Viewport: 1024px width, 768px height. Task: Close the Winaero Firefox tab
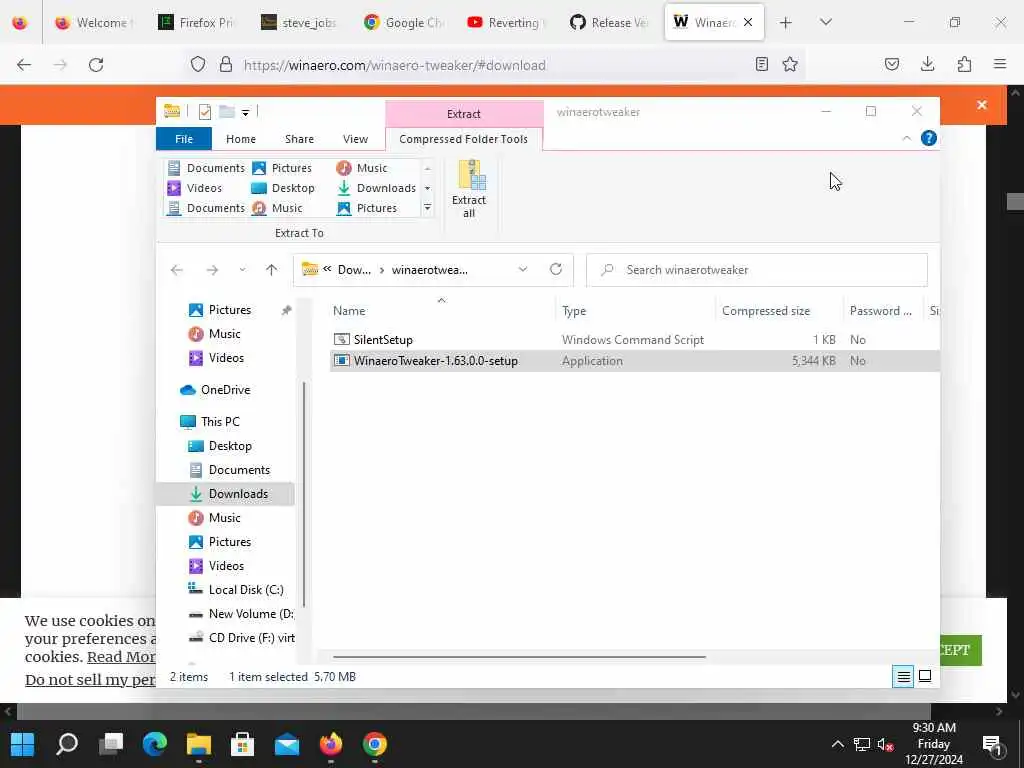(x=748, y=22)
